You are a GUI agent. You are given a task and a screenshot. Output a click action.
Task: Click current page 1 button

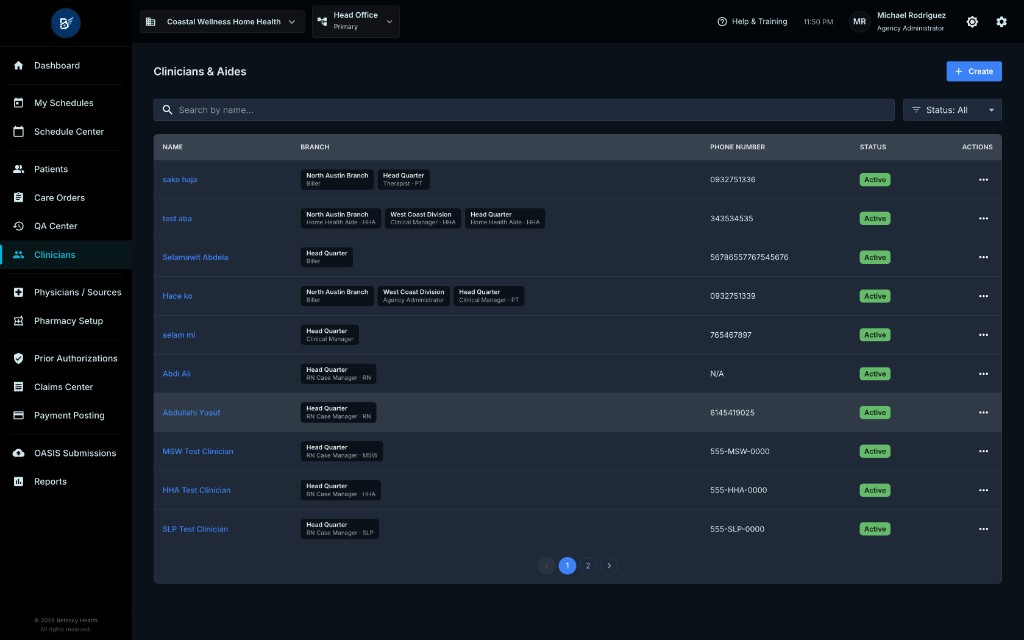(x=567, y=566)
